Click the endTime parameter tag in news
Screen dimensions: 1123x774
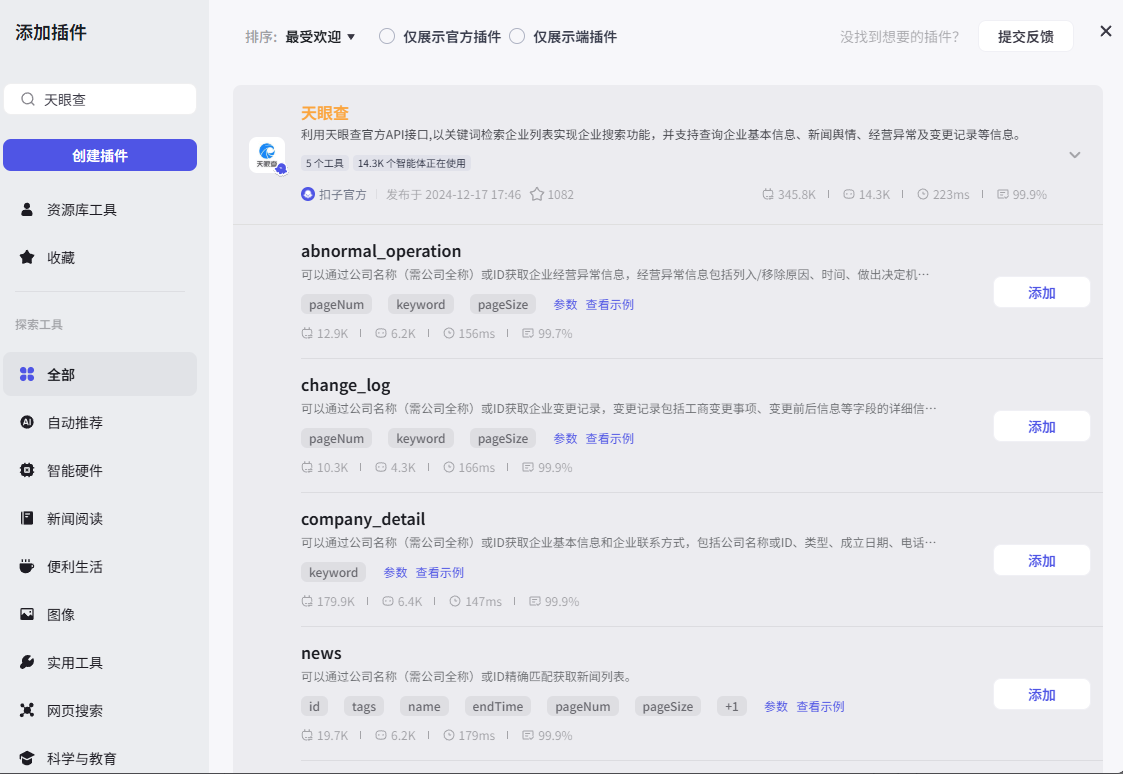tap(497, 706)
